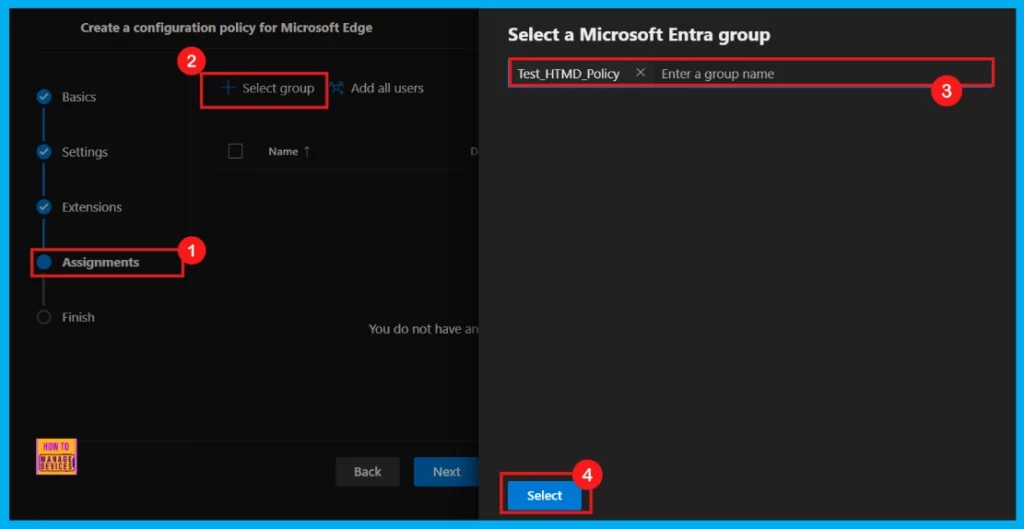Click the Test_HTMD_Policy group tag
Image resolution: width=1024 pixels, height=529 pixels.
[x=568, y=74]
